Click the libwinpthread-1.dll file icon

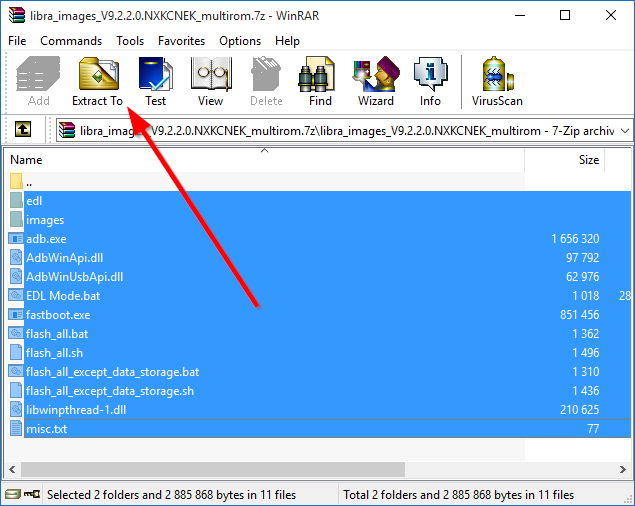tap(16, 410)
